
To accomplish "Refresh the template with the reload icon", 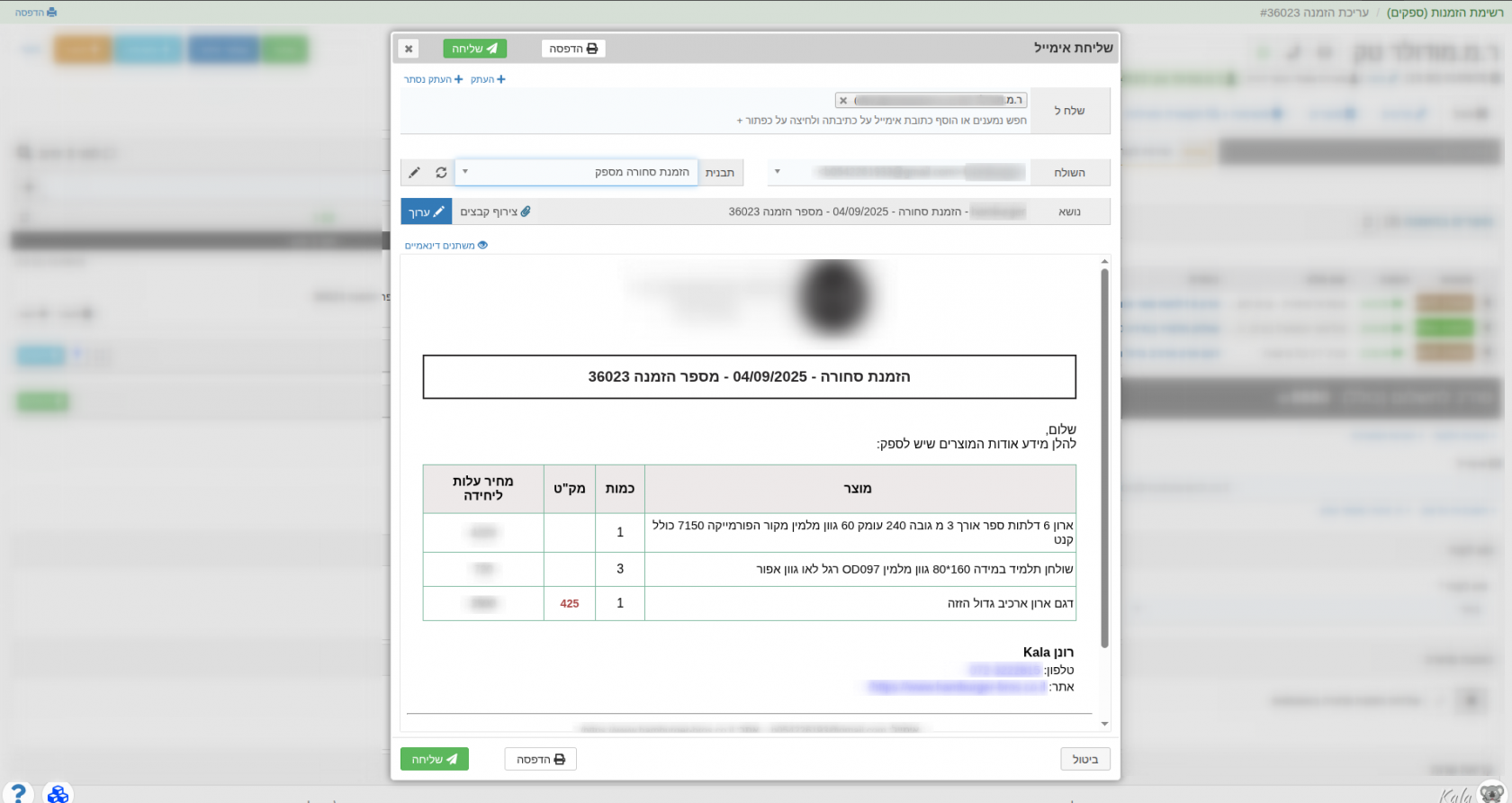I will tap(441, 172).
